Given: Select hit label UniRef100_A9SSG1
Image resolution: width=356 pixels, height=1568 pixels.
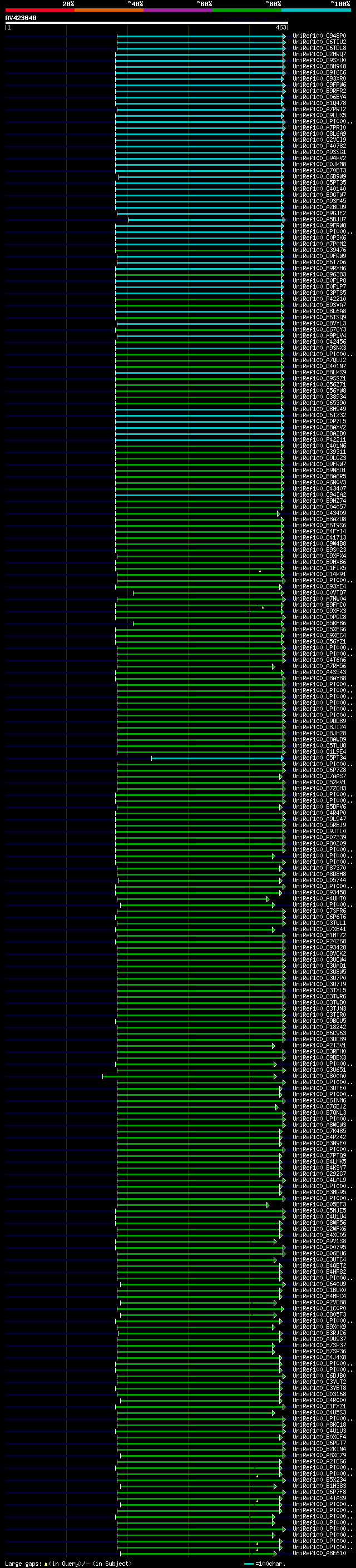Looking at the screenshot, I should click(319, 152).
